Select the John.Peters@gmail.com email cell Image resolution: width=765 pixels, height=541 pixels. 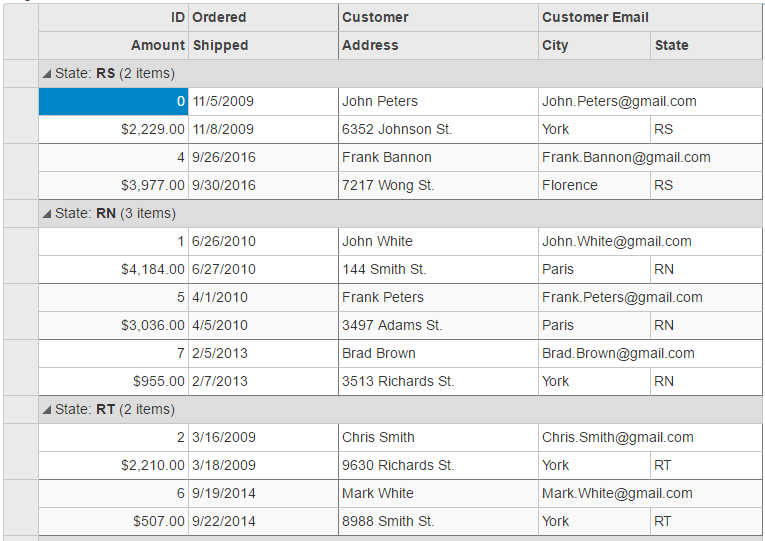(x=619, y=101)
